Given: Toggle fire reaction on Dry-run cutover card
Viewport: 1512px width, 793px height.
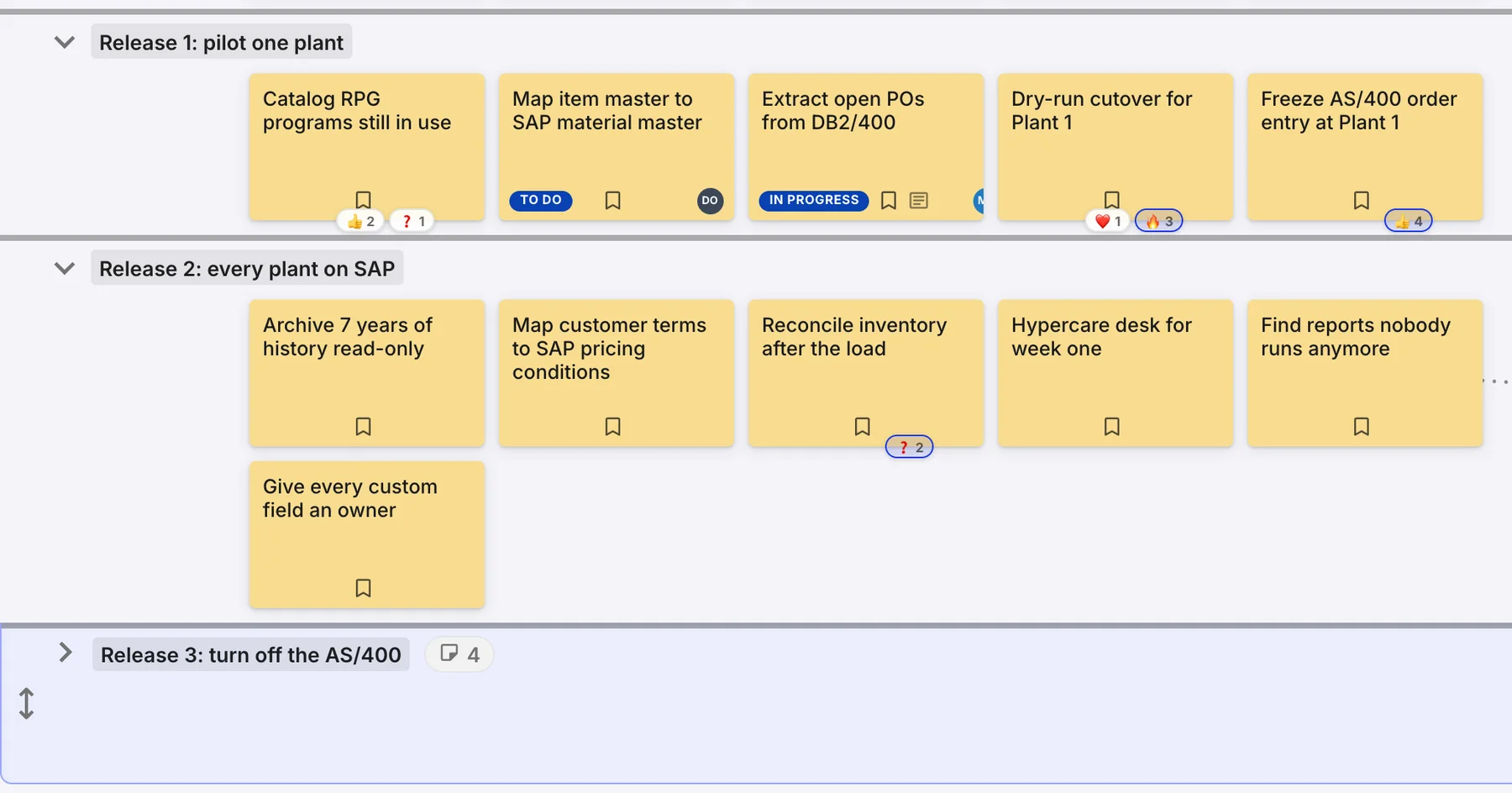Looking at the screenshot, I should [1159, 221].
